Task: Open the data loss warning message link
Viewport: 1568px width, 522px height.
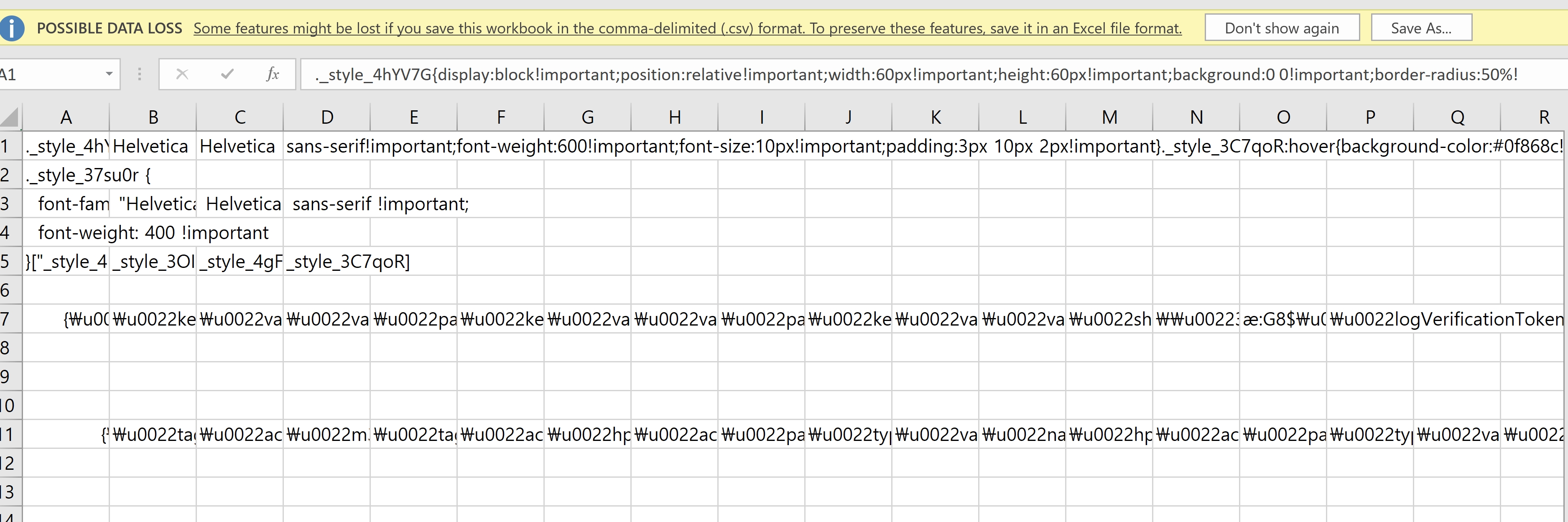Action: [687, 28]
